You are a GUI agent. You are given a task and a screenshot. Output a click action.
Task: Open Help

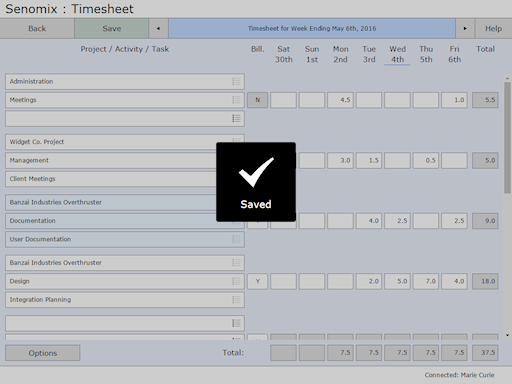[493, 28]
